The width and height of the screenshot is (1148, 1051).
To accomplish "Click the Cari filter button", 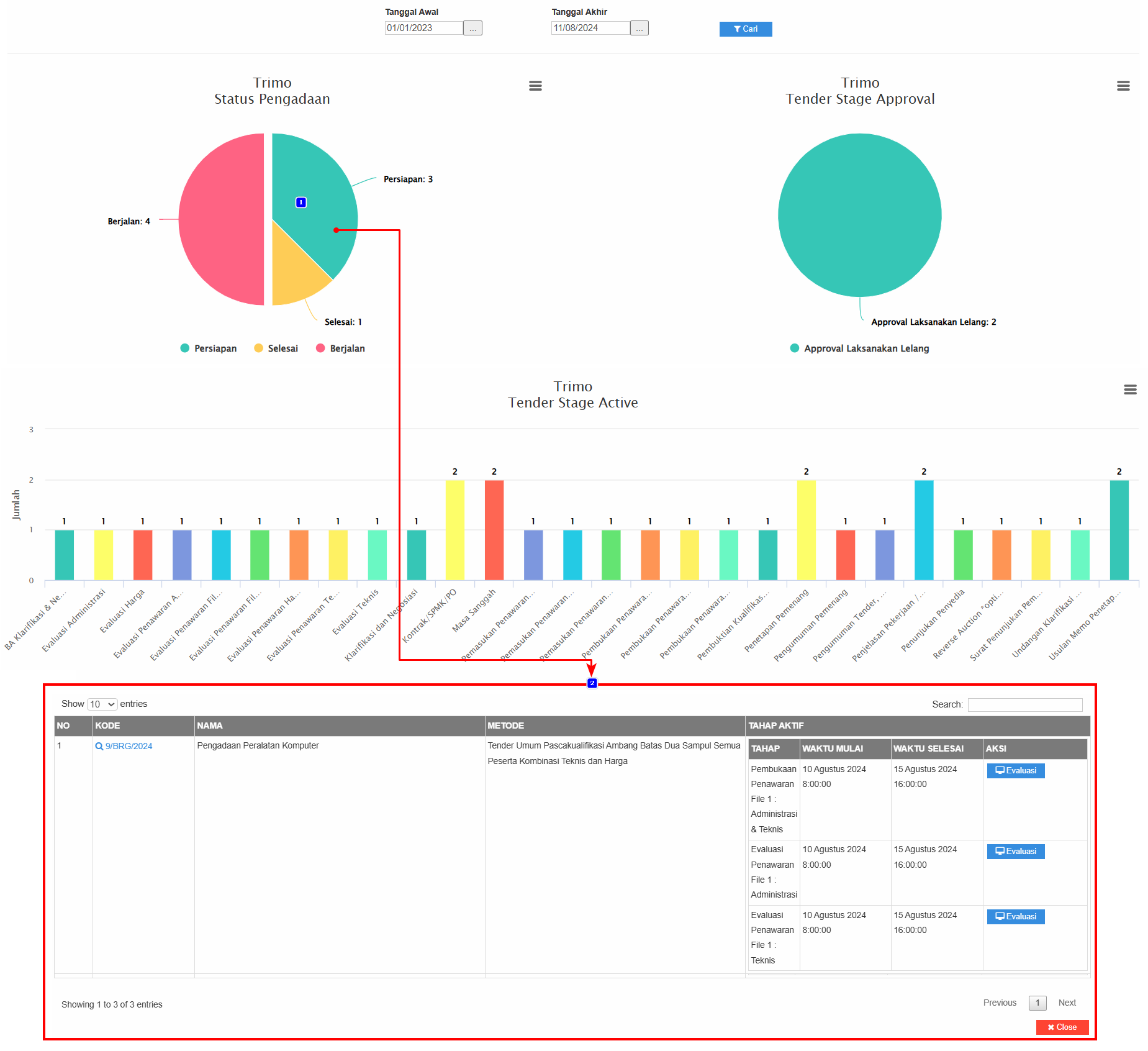I will (745, 29).
